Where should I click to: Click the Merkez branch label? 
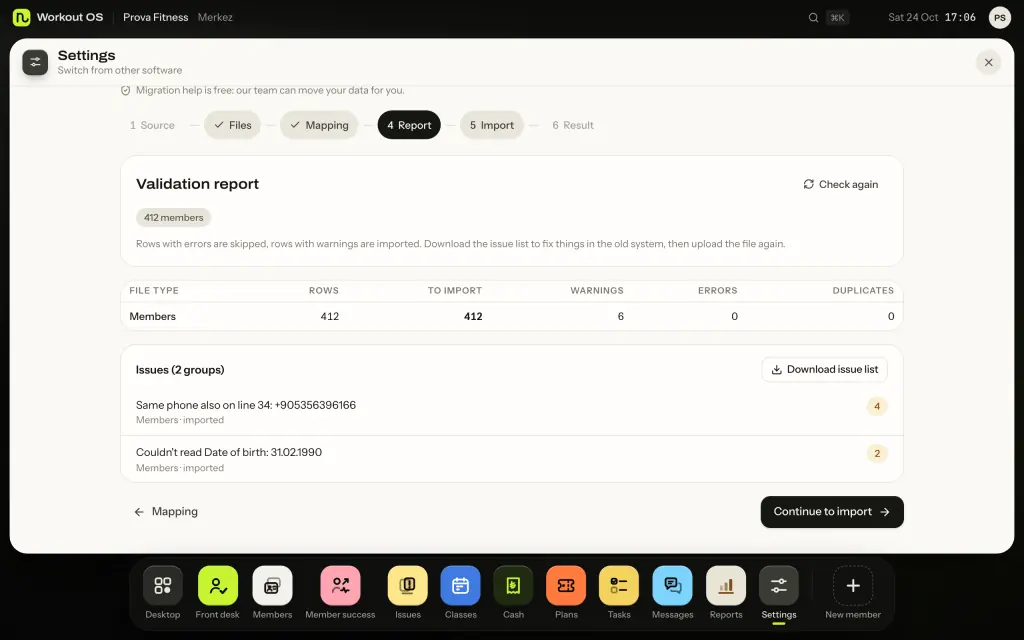pyautogui.click(x=215, y=18)
